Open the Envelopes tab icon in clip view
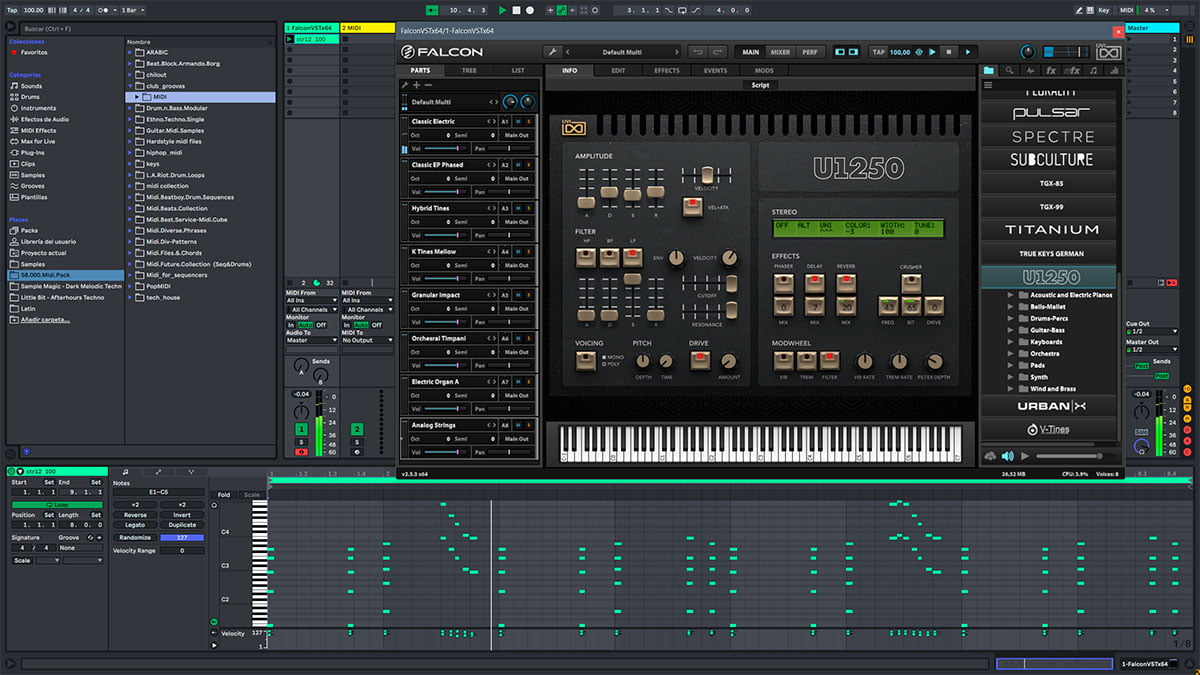Screen dimensions: 1200x675 tap(158, 471)
